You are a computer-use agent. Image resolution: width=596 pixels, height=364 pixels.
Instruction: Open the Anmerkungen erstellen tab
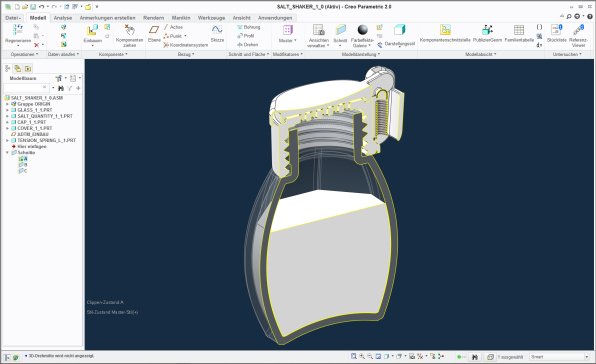[x=107, y=18]
